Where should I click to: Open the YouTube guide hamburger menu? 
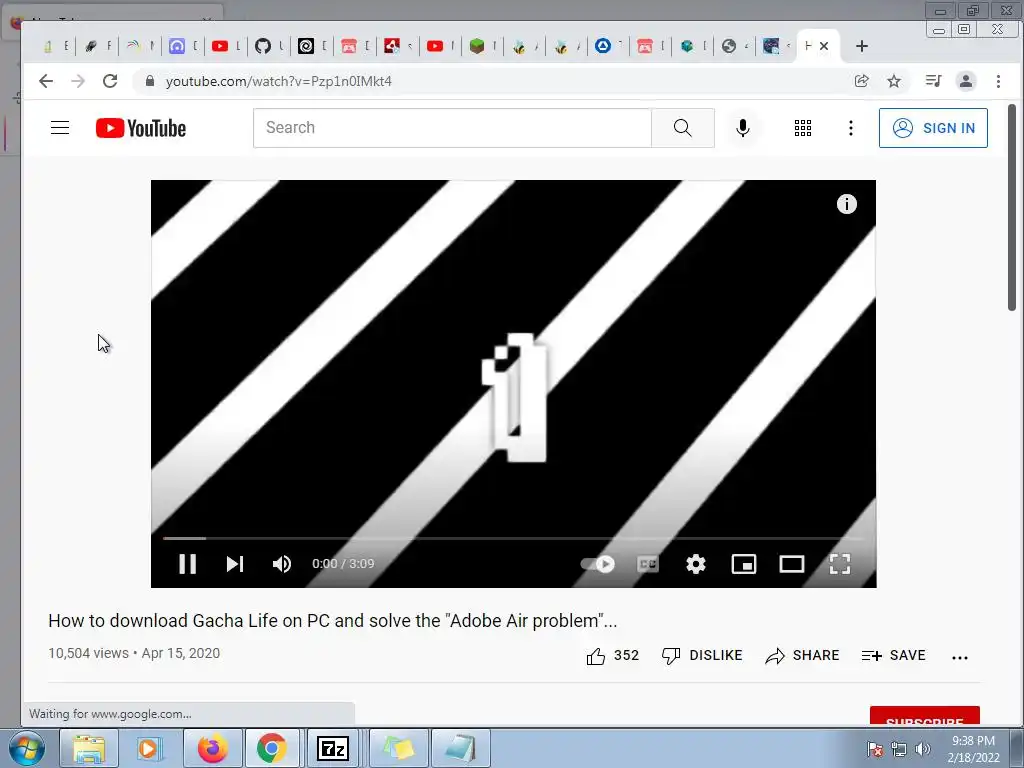pyautogui.click(x=60, y=127)
